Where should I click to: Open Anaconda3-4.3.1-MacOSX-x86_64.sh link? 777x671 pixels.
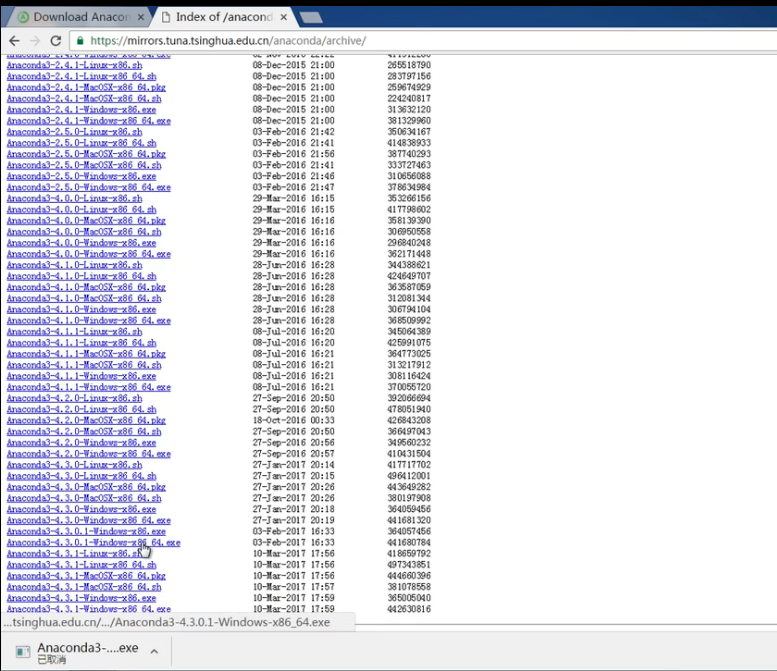[84, 587]
